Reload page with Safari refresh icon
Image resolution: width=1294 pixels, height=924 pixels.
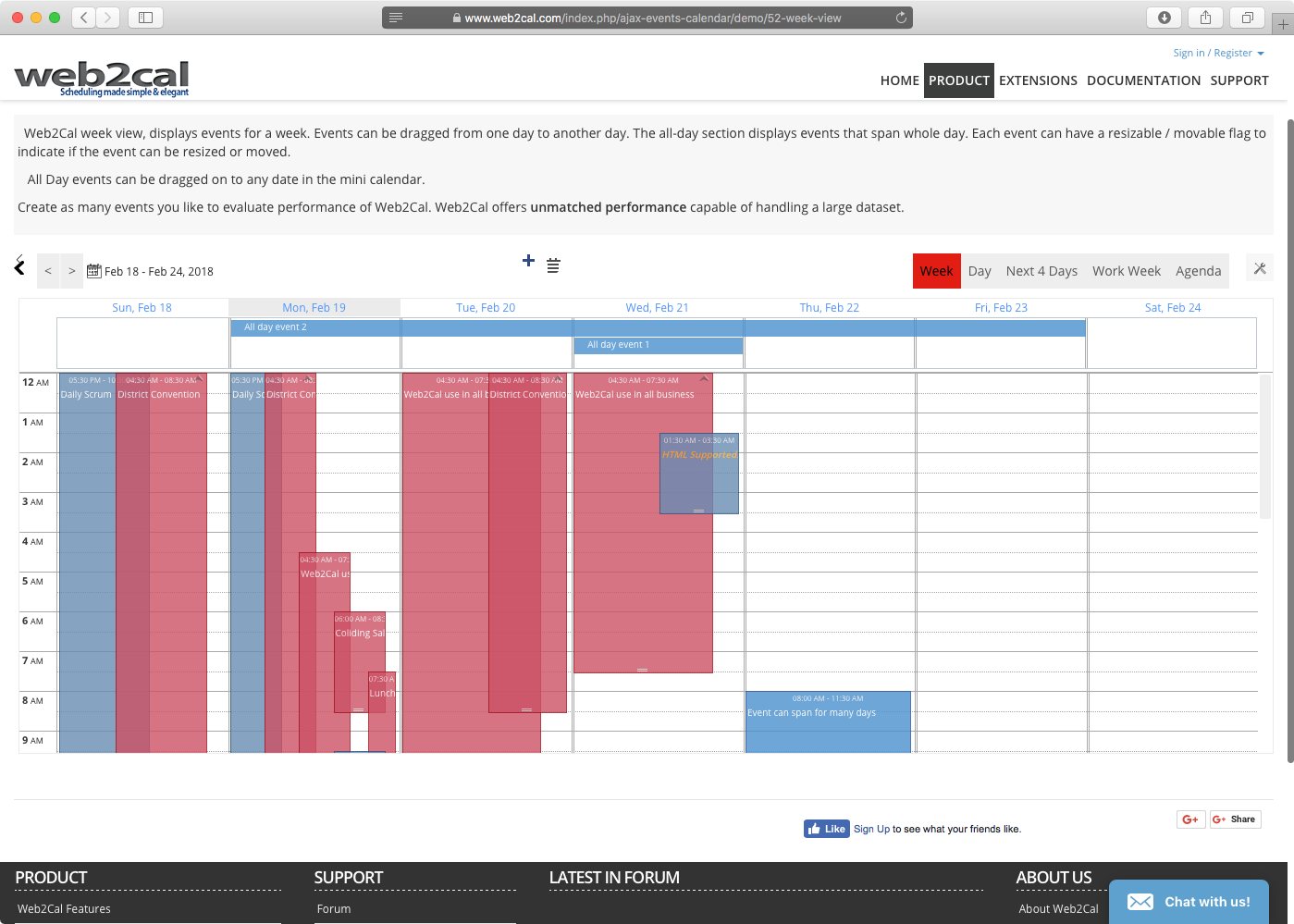(x=901, y=18)
